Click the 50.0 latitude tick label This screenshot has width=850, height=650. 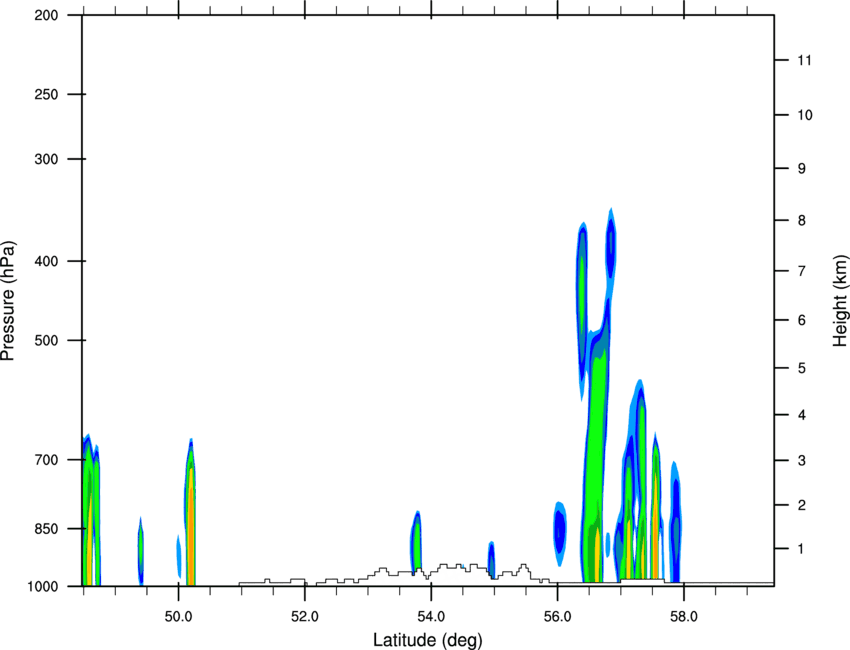(178, 617)
